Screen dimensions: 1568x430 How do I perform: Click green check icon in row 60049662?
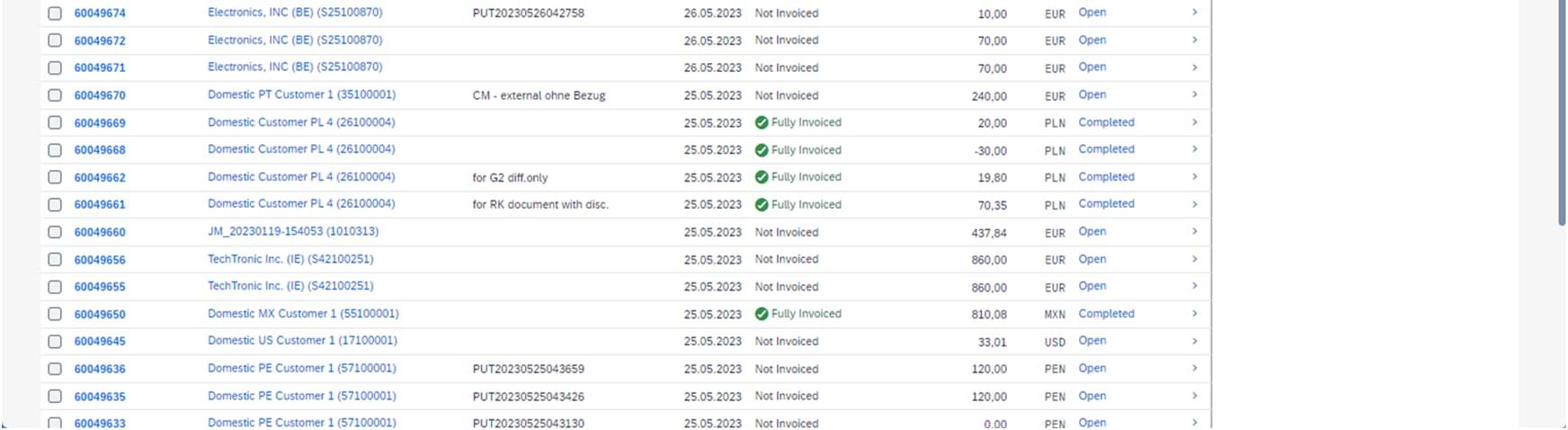coord(762,177)
